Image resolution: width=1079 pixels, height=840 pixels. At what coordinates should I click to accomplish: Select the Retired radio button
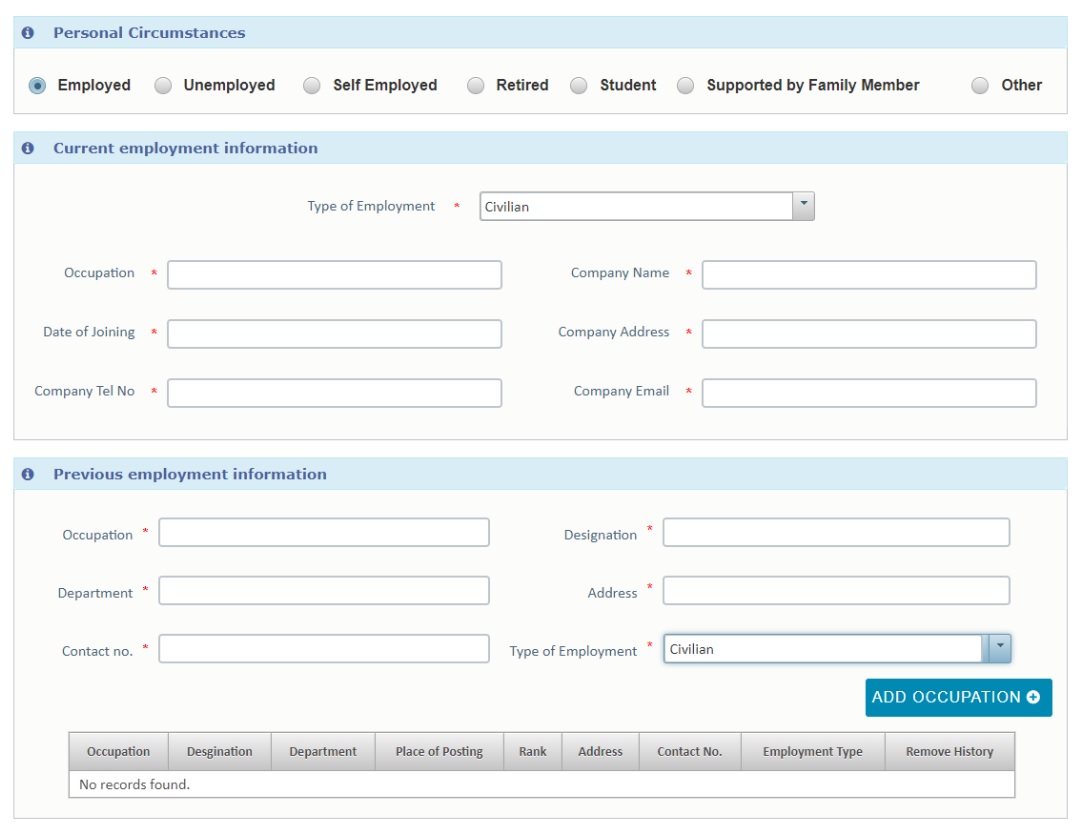pyautogui.click(x=476, y=85)
